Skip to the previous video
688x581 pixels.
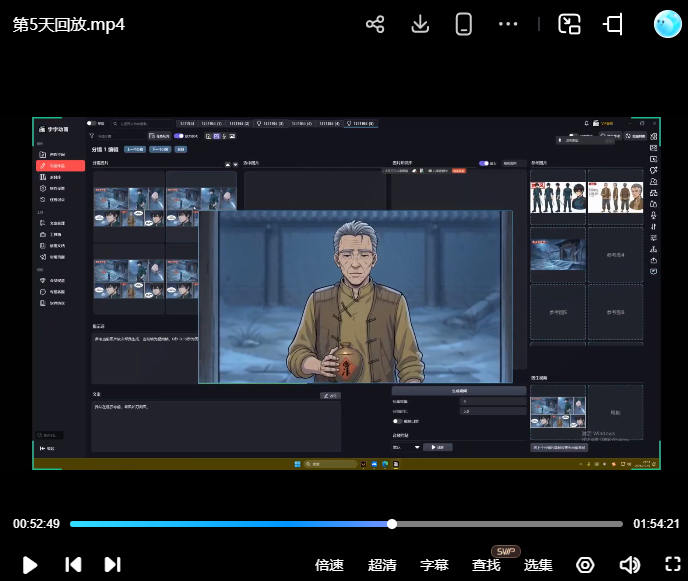point(73,565)
